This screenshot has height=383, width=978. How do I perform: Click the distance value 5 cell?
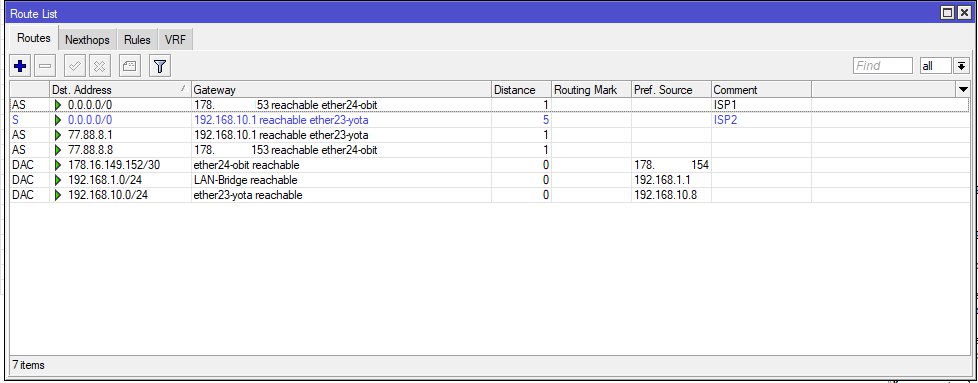coord(521,120)
